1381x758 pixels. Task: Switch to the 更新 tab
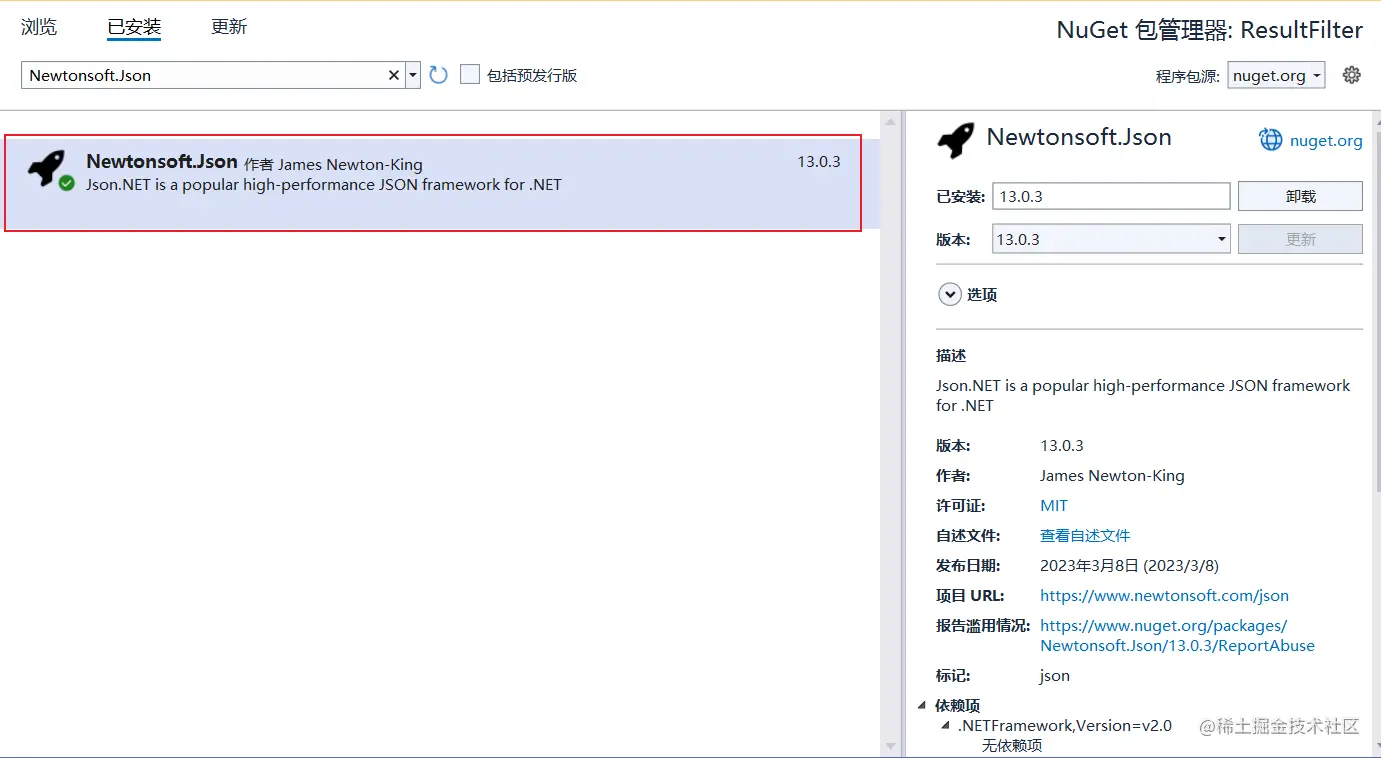click(x=229, y=27)
